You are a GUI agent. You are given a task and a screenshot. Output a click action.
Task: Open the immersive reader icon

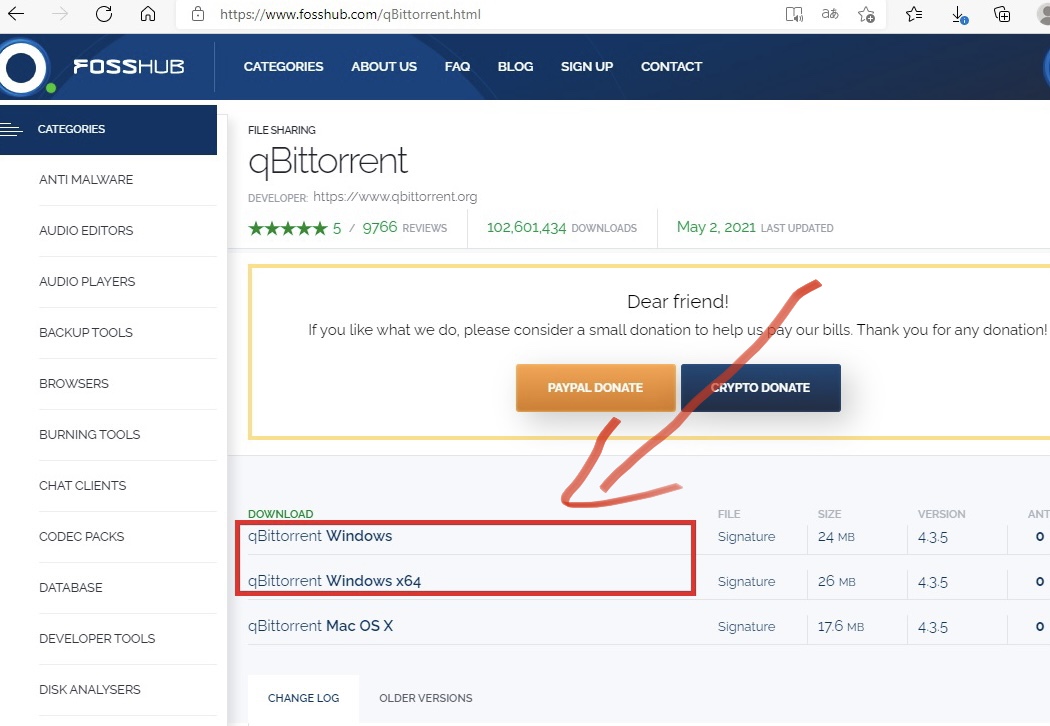coord(794,14)
